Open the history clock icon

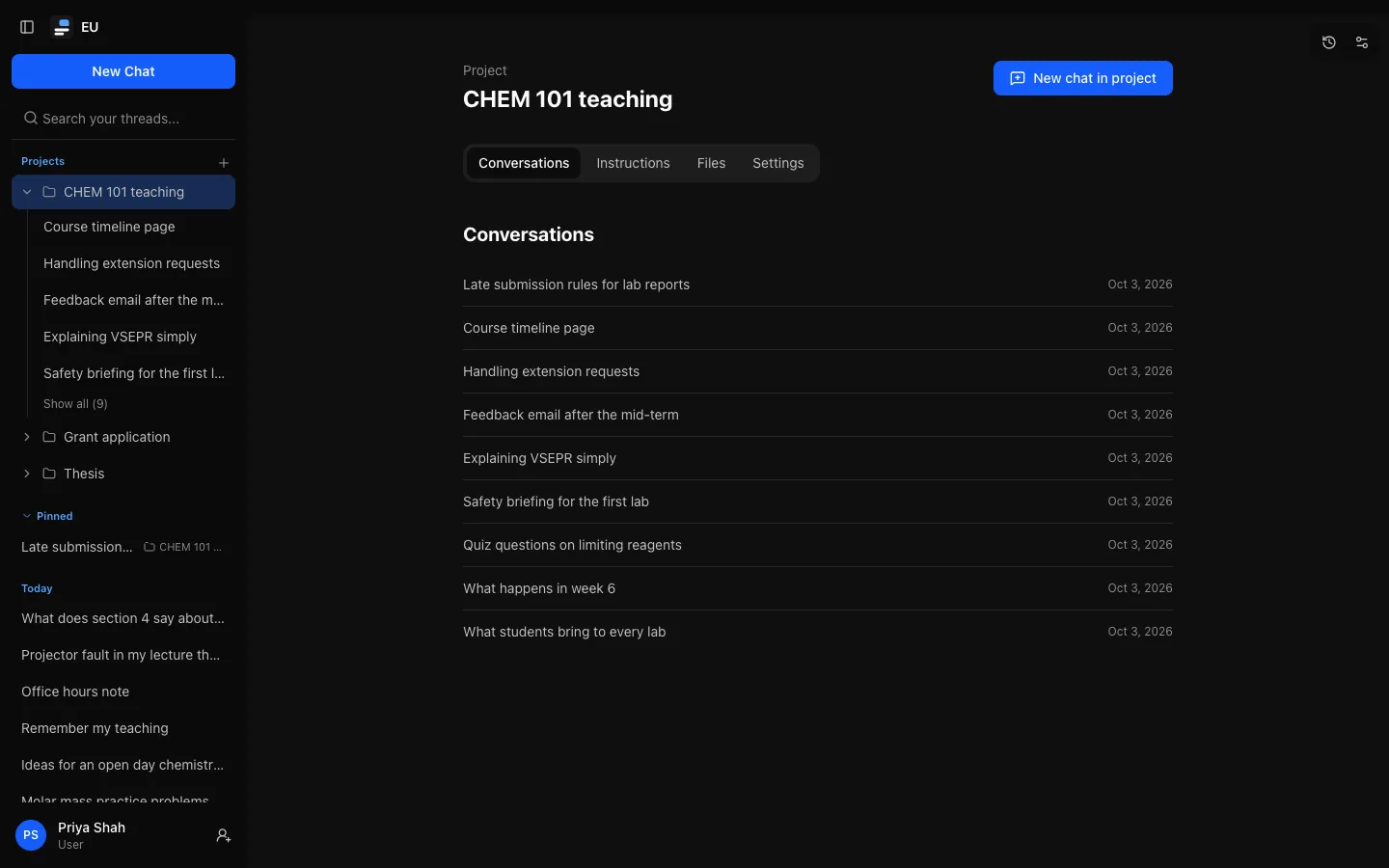point(1329,42)
